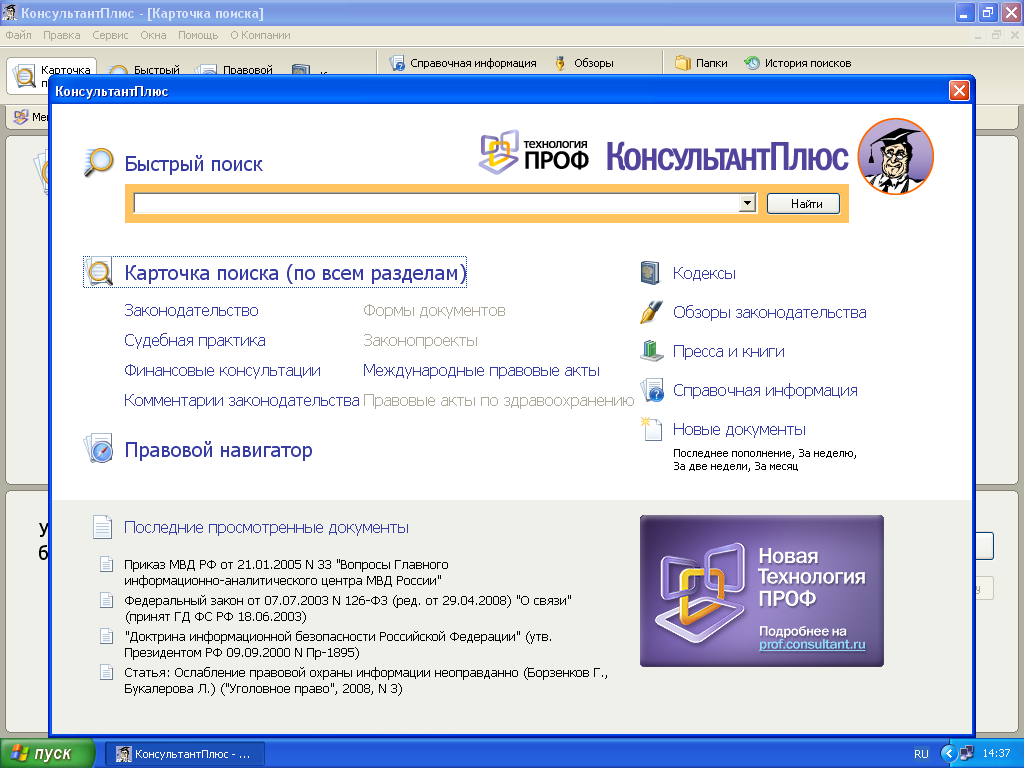The image size is (1024, 768).
Task: Open the Комментарии законодательства section
Action: (x=242, y=400)
